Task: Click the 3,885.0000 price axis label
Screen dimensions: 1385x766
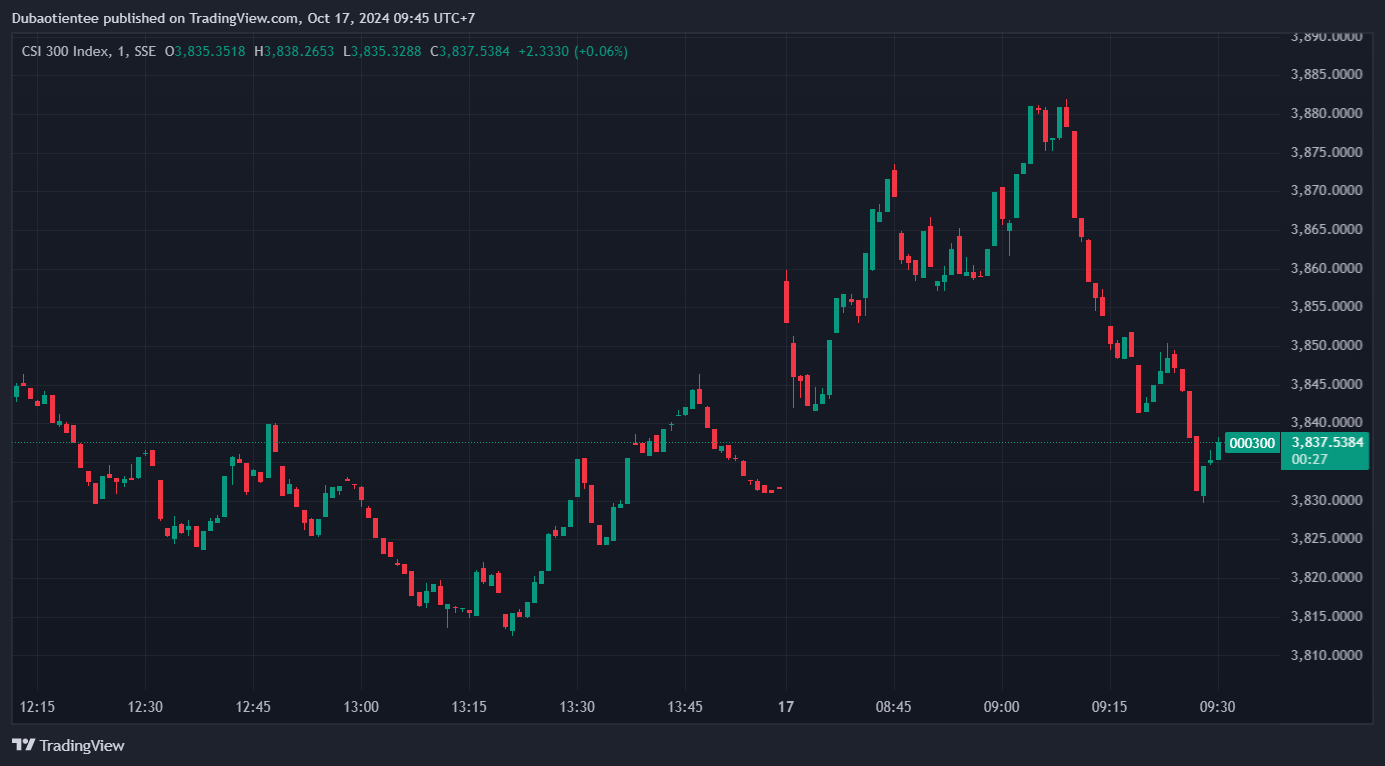Action: [1327, 75]
